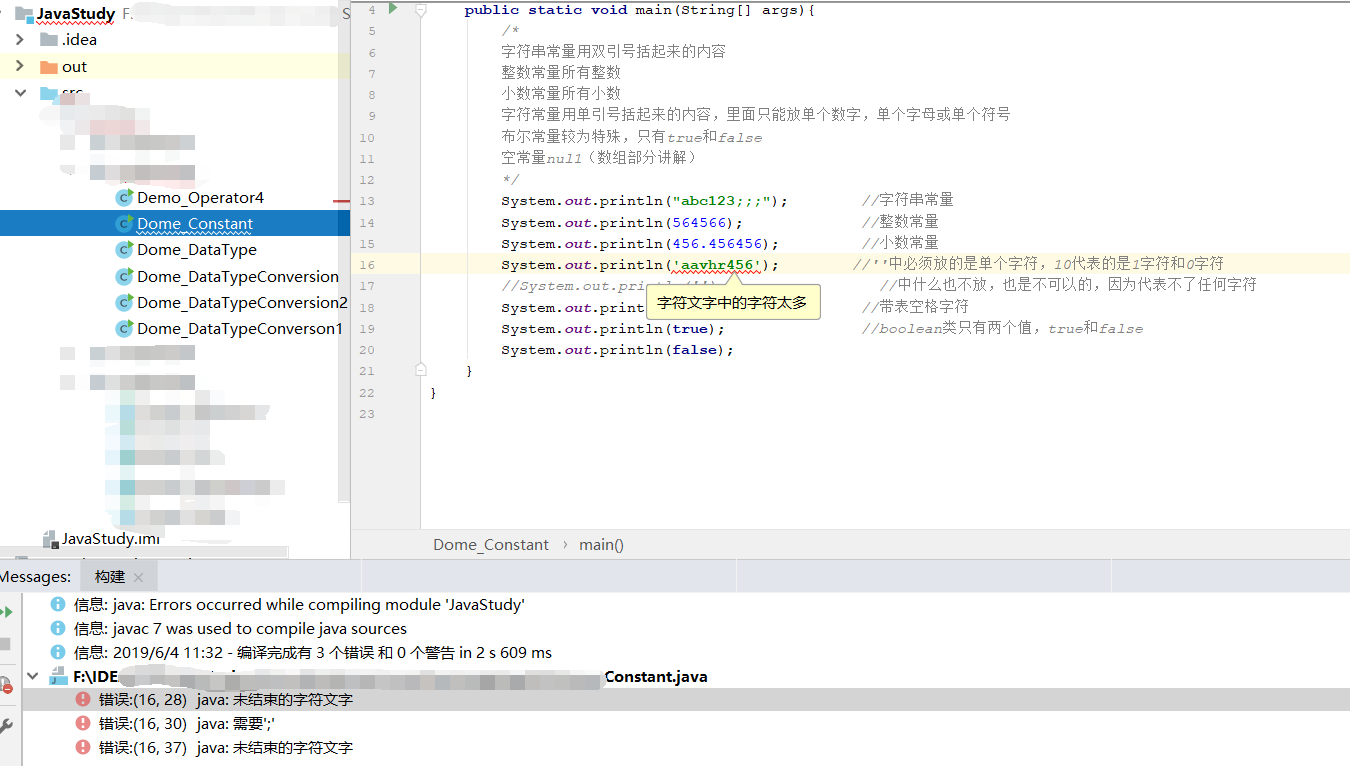This screenshot has width=1350, height=766.
Task: Open Dome_DataTypeConversion2 class file
Action: pyautogui.click(x=242, y=302)
